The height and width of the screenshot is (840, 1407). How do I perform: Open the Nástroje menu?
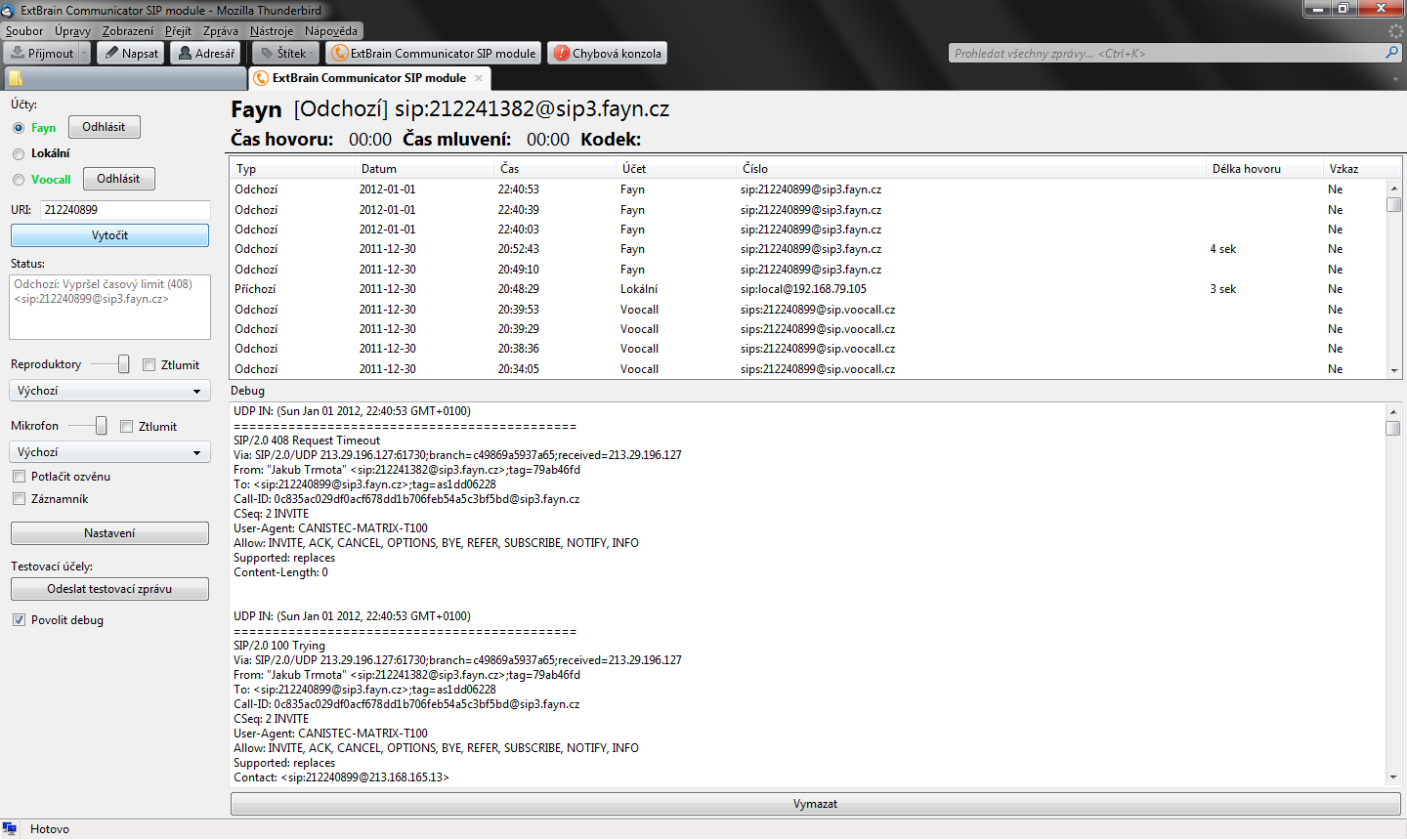[x=272, y=31]
